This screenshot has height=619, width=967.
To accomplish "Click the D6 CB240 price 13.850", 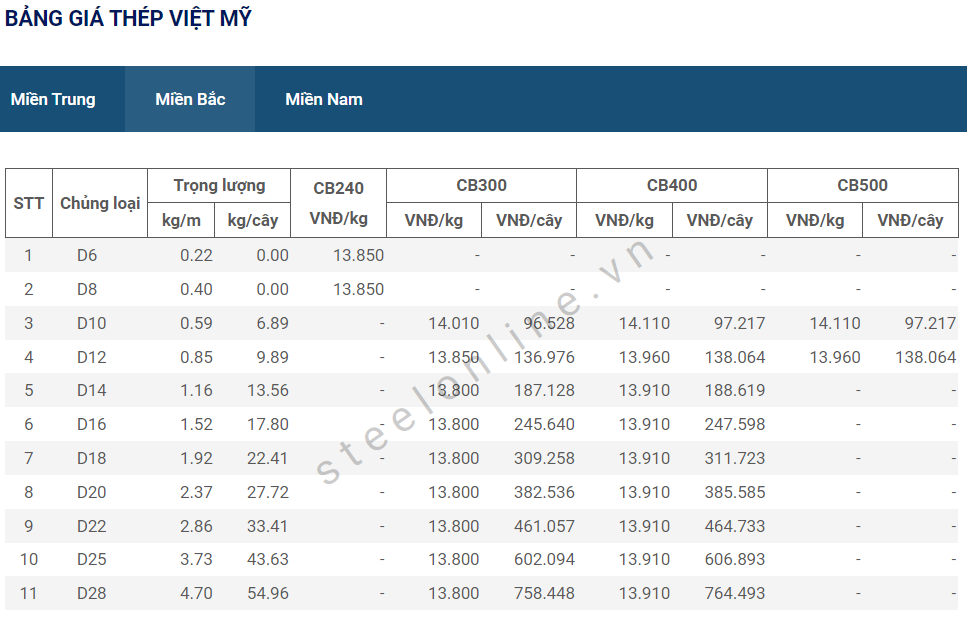I will [x=358, y=255].
